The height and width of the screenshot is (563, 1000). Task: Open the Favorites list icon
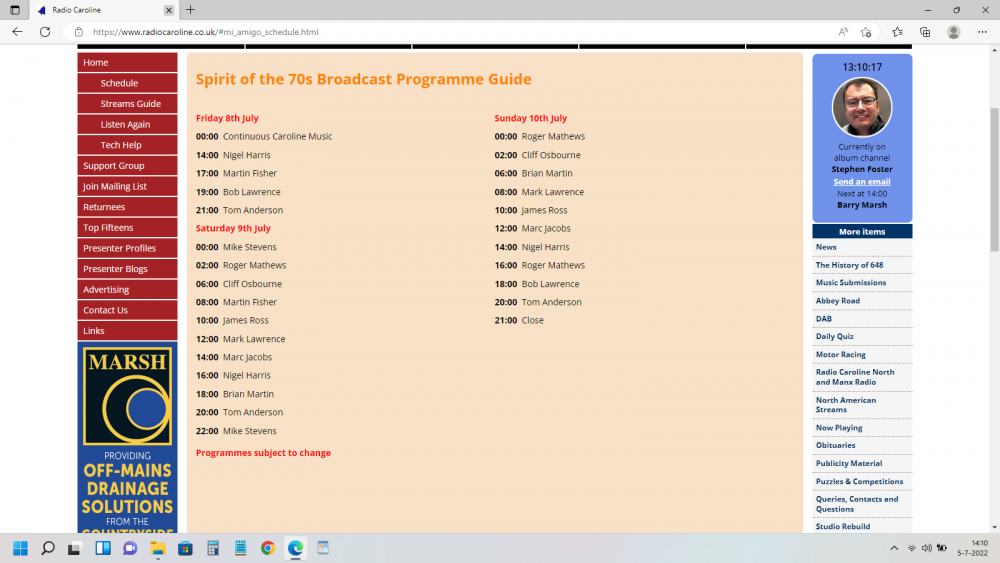897,32
